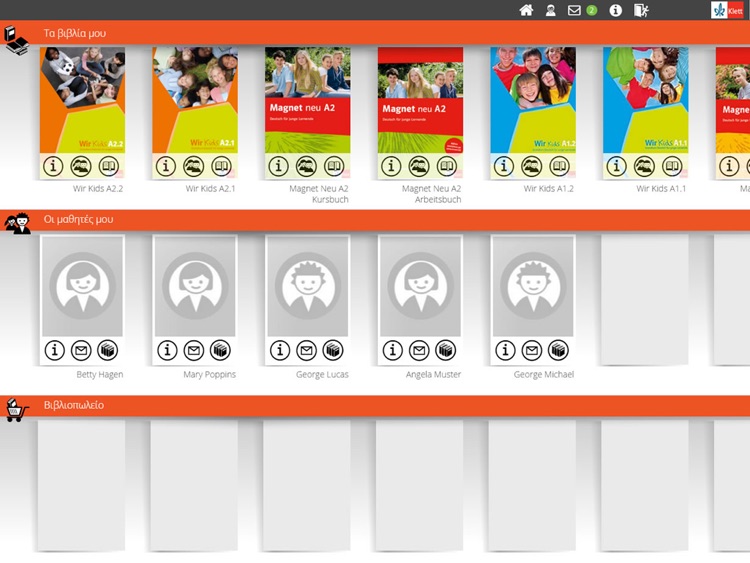The width and height of the screenshot is (750, 563).
Task: Click Betty Hagen's avatar picture
Action: pyautogui.click(x=82, y=286)
